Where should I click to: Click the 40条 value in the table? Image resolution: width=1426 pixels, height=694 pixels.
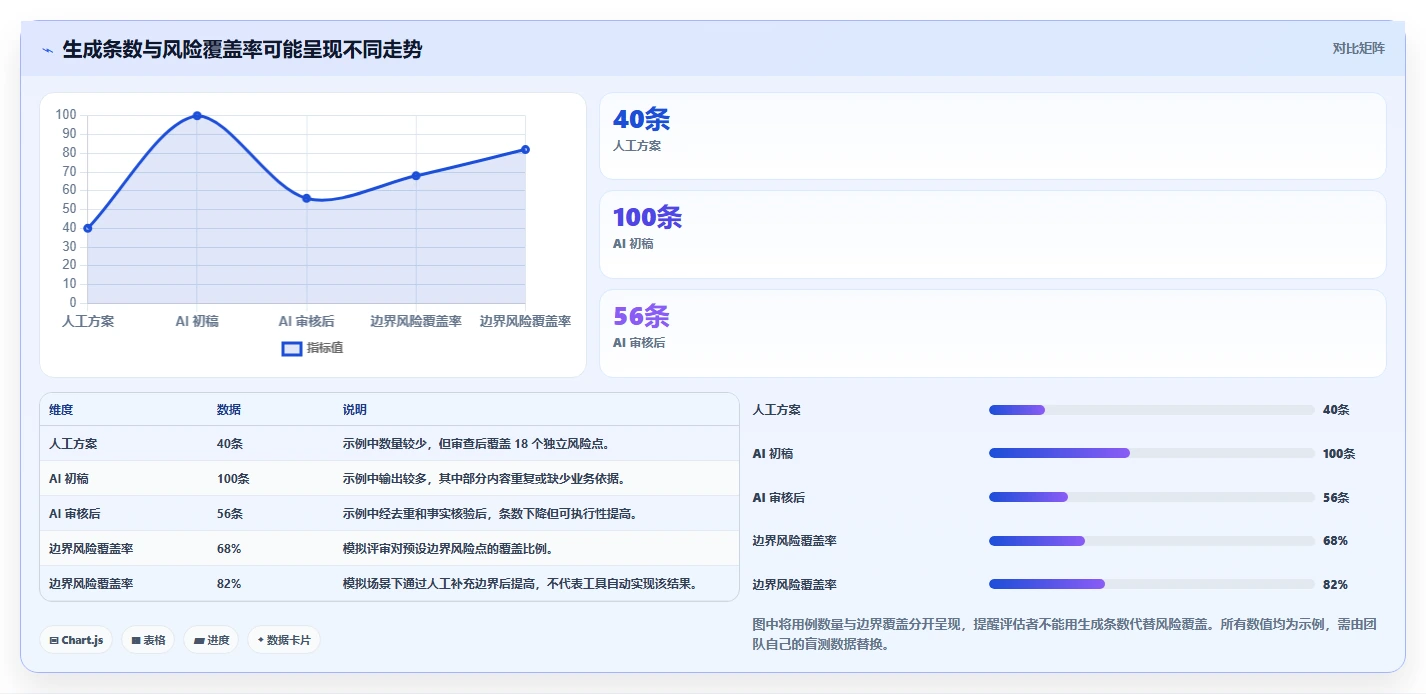point(230,444)
